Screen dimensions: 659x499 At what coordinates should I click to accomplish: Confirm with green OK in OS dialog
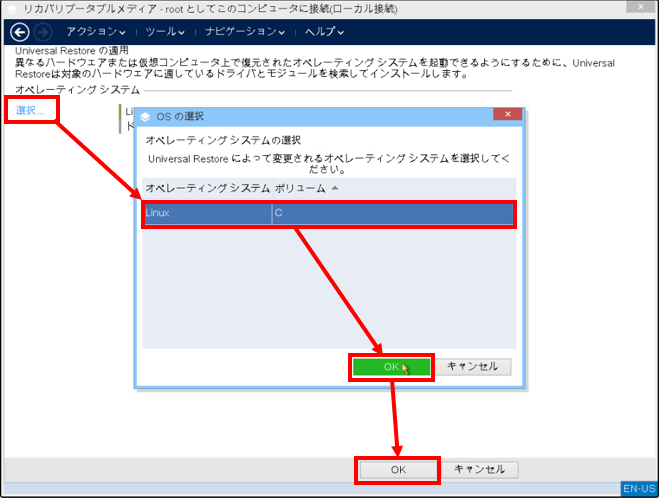[x=391, y=367]
